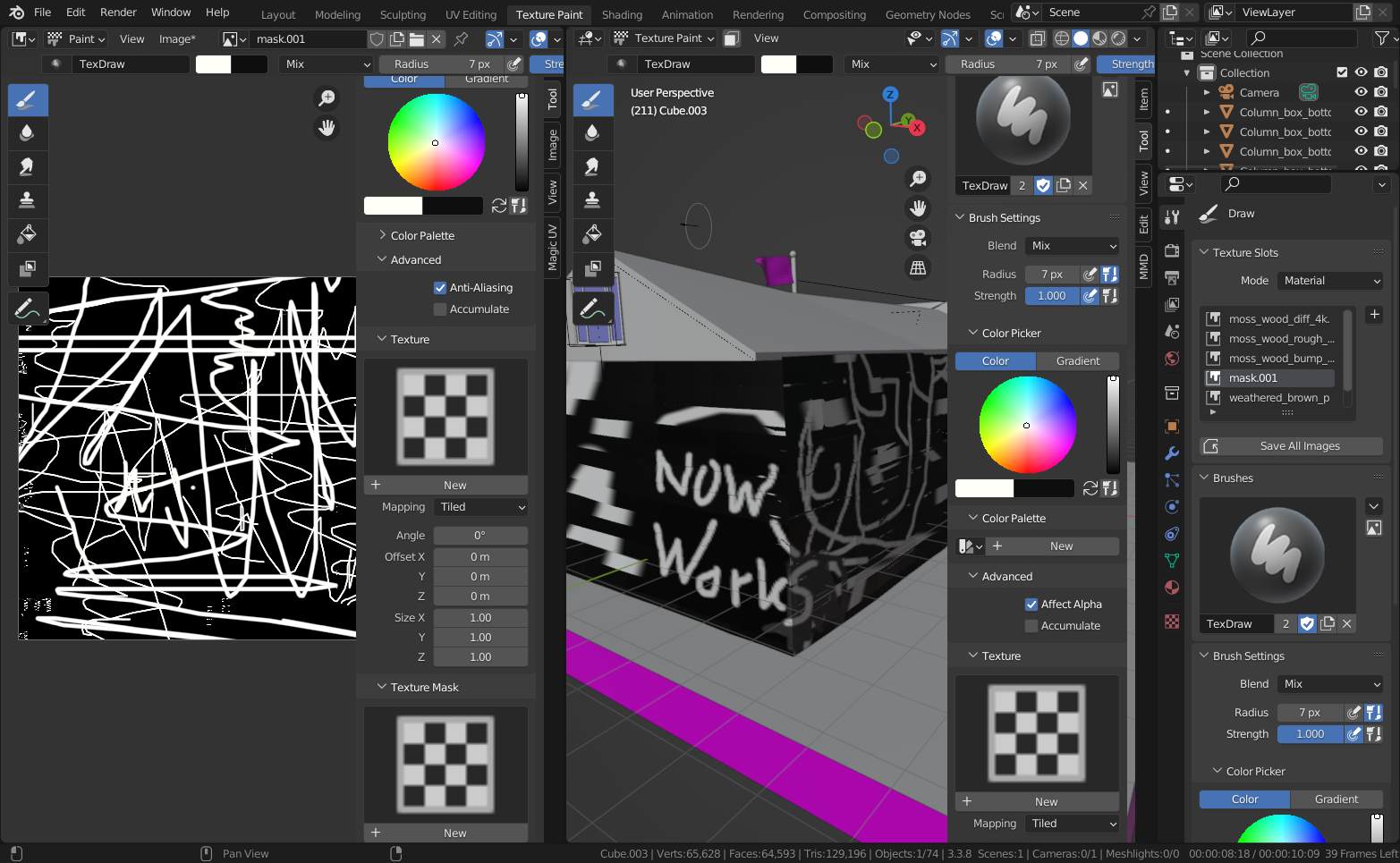
Task: Switch to the Shading workspace tab
Action: (x=622, y=14)
